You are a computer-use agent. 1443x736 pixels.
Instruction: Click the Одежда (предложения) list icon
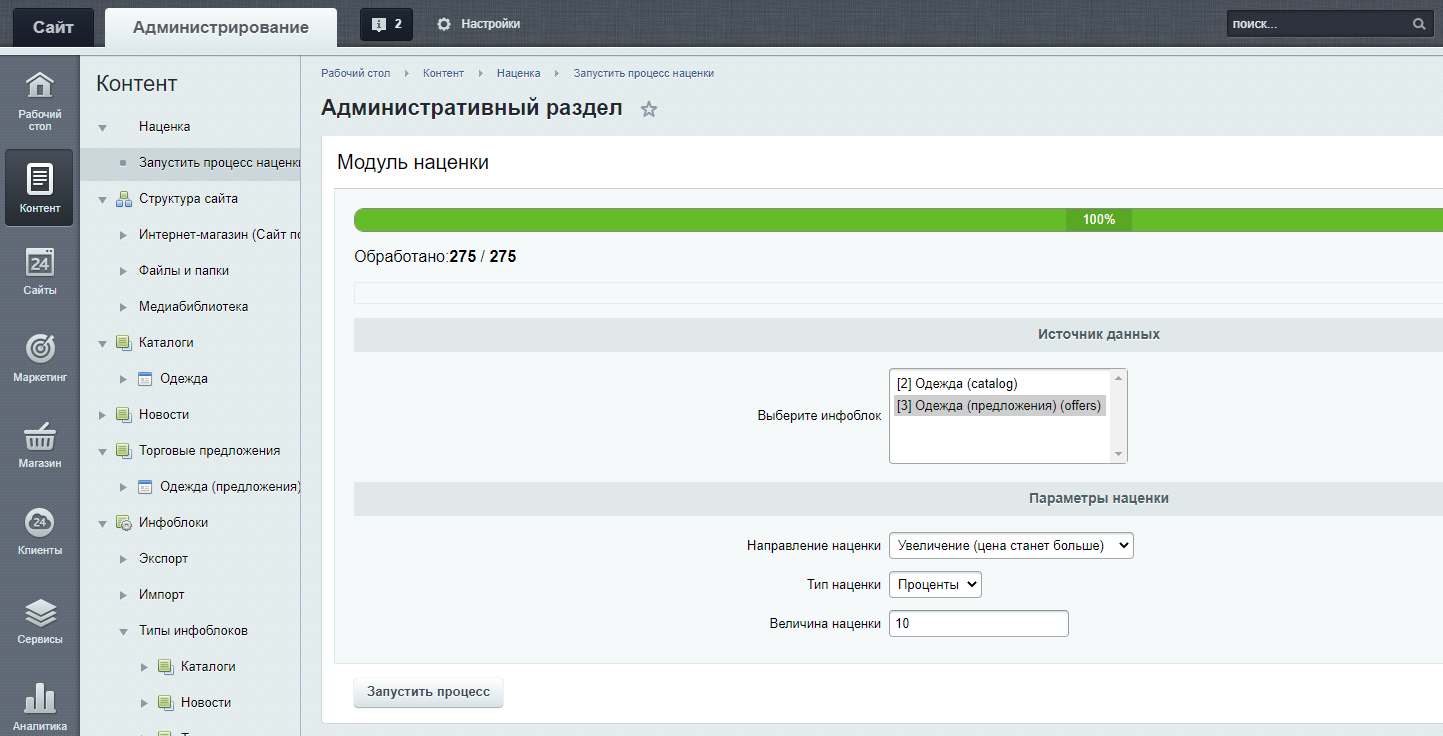(x=145, y=487)
